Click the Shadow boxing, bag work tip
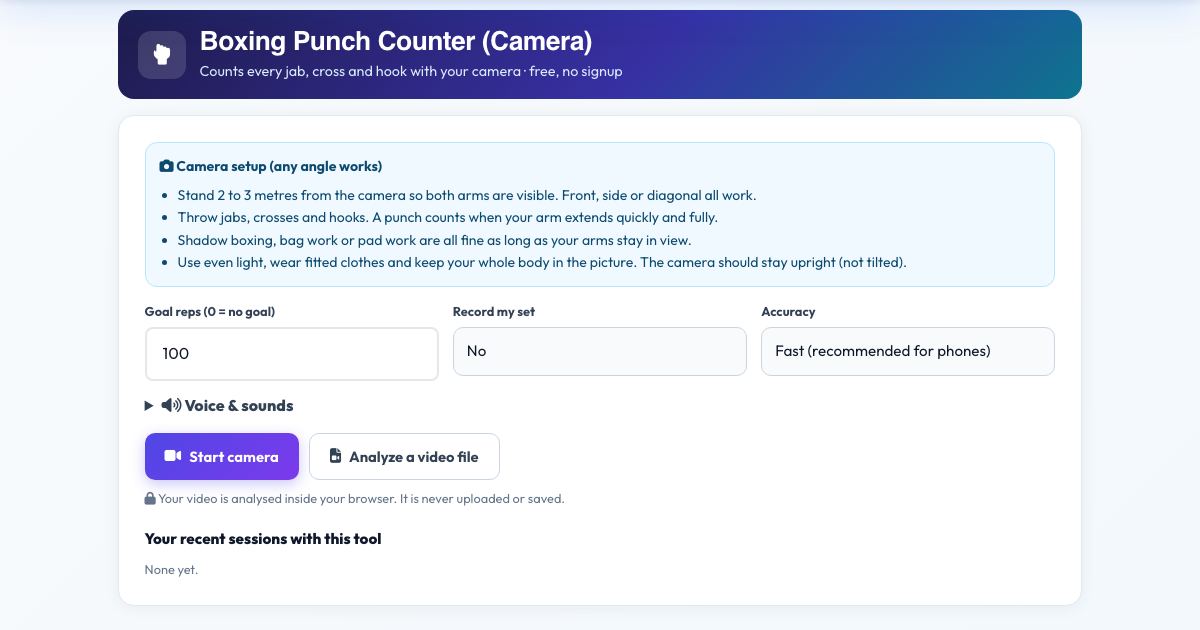Screen dimensions: 1200x630 434,240
